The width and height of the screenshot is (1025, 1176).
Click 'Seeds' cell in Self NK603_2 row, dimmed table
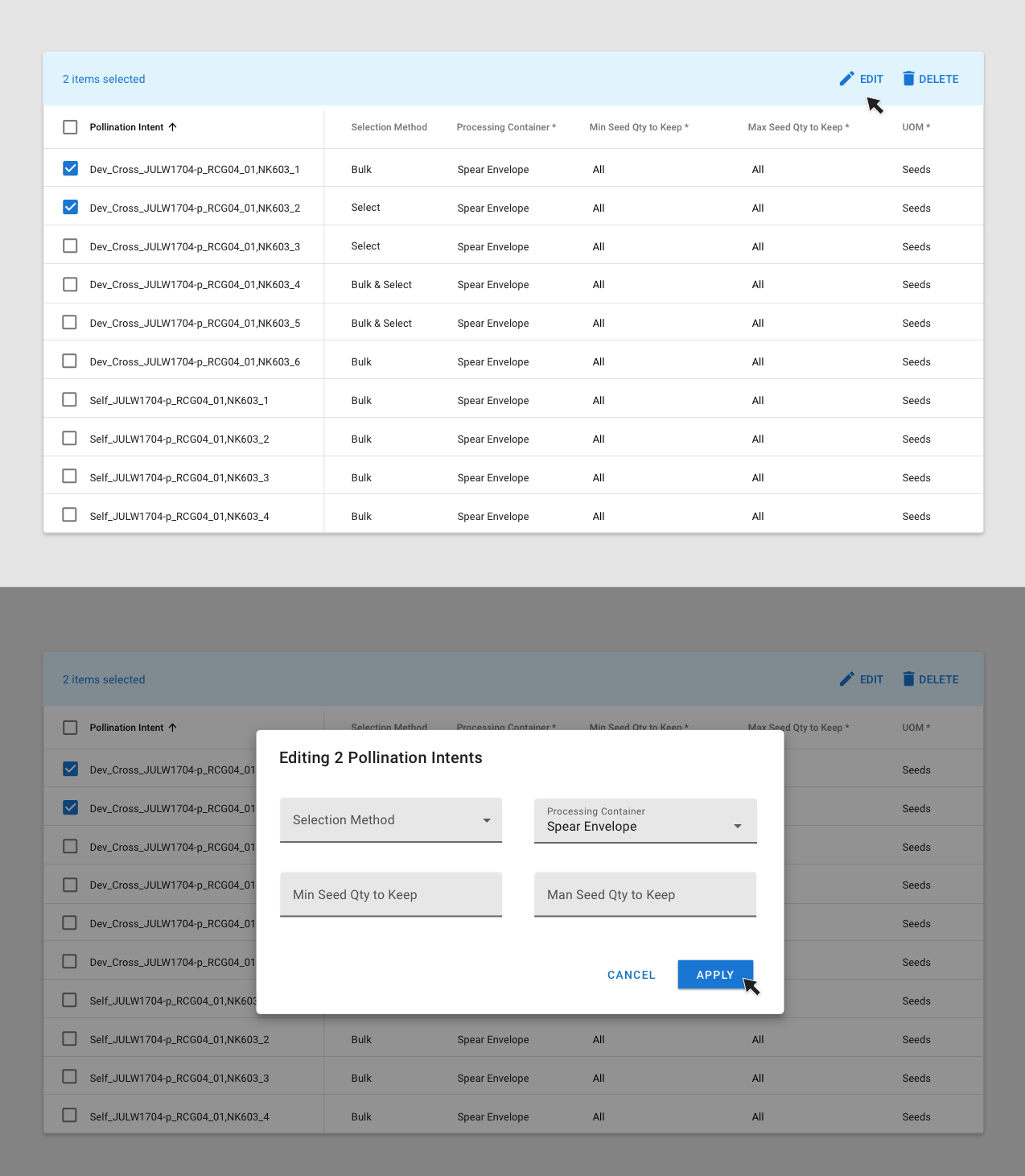click(x=916, y=1040)
